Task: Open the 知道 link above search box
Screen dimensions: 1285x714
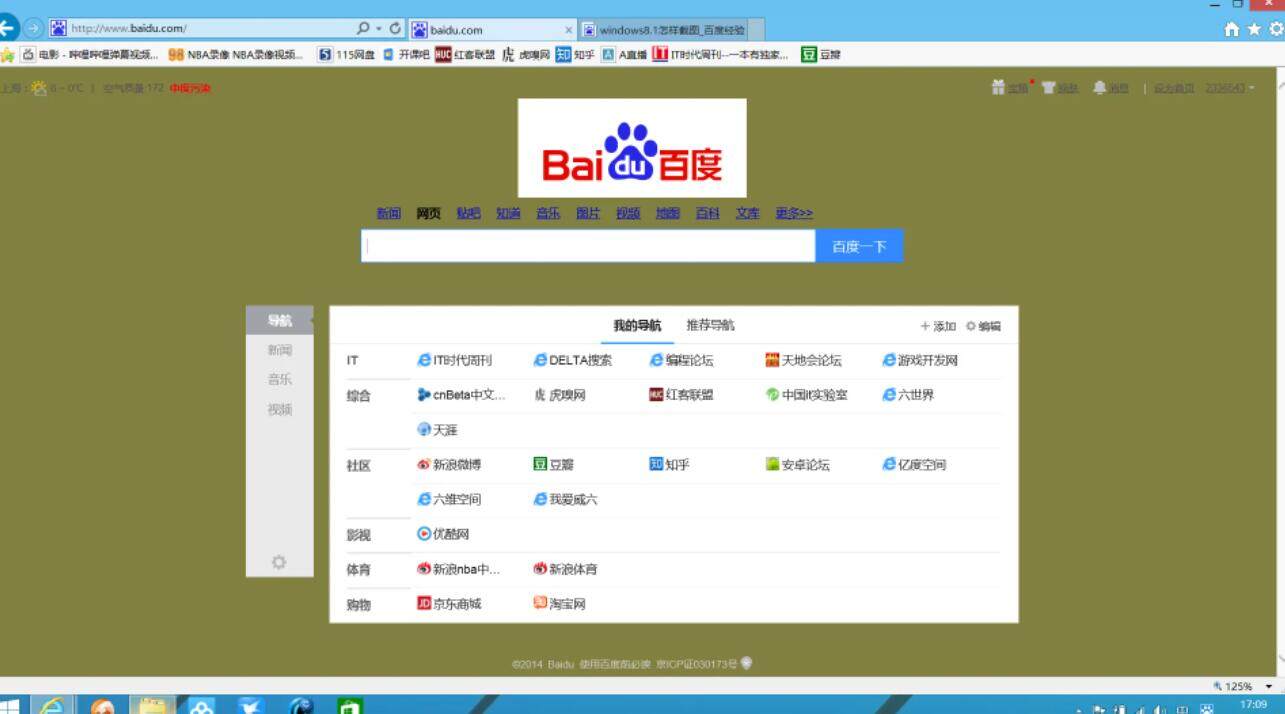Action: [508, 213]
